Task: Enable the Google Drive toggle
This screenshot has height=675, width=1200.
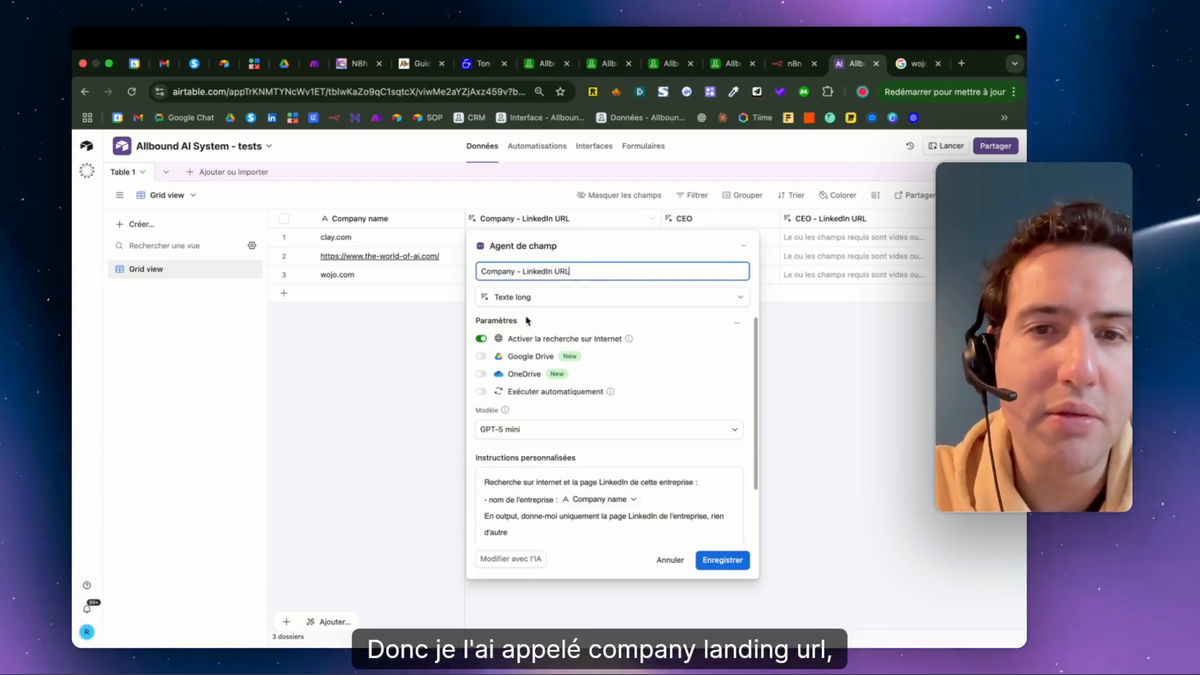Action: pos(482,357)
